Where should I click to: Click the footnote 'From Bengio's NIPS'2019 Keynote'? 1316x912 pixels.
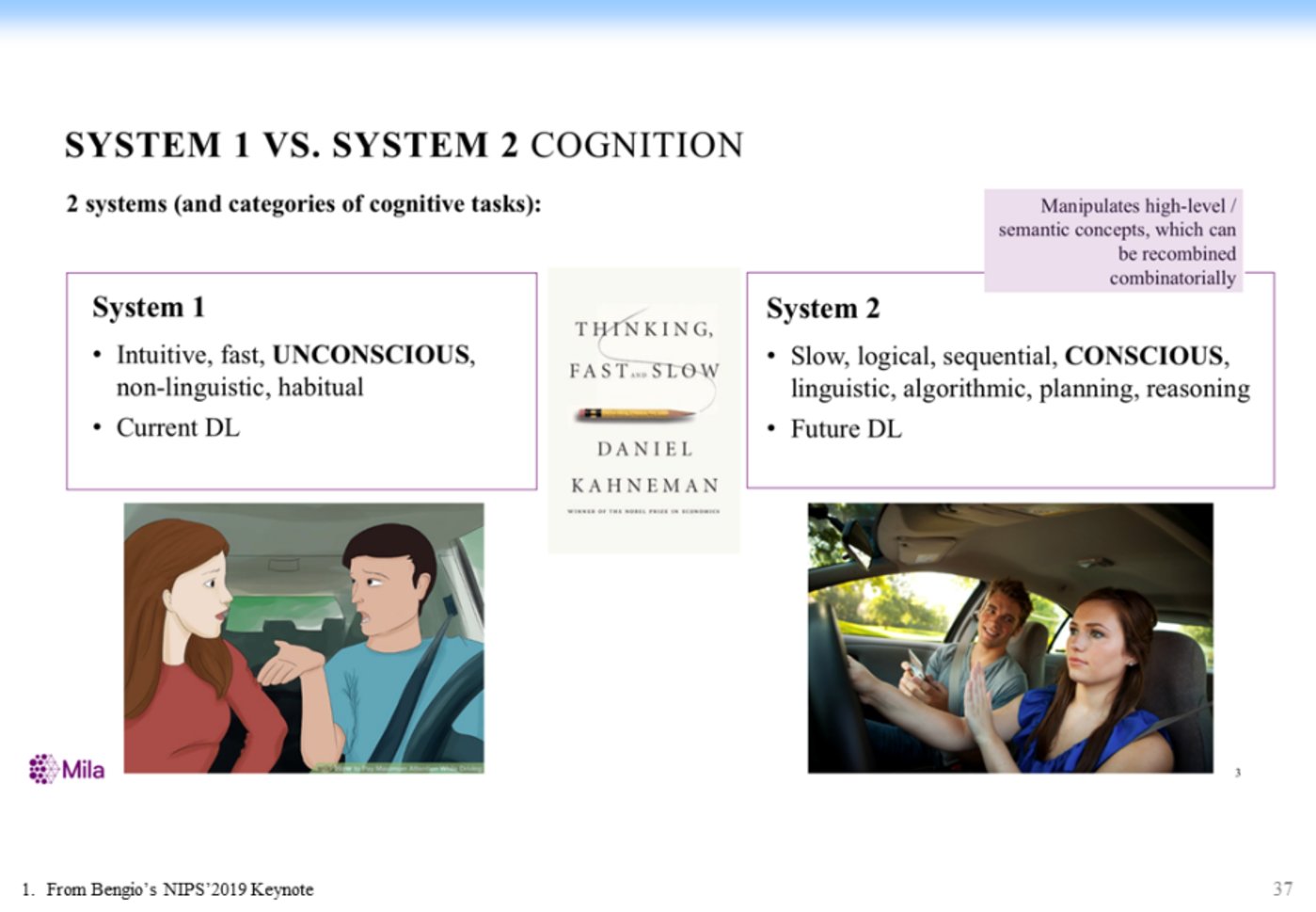pos(179,889)
